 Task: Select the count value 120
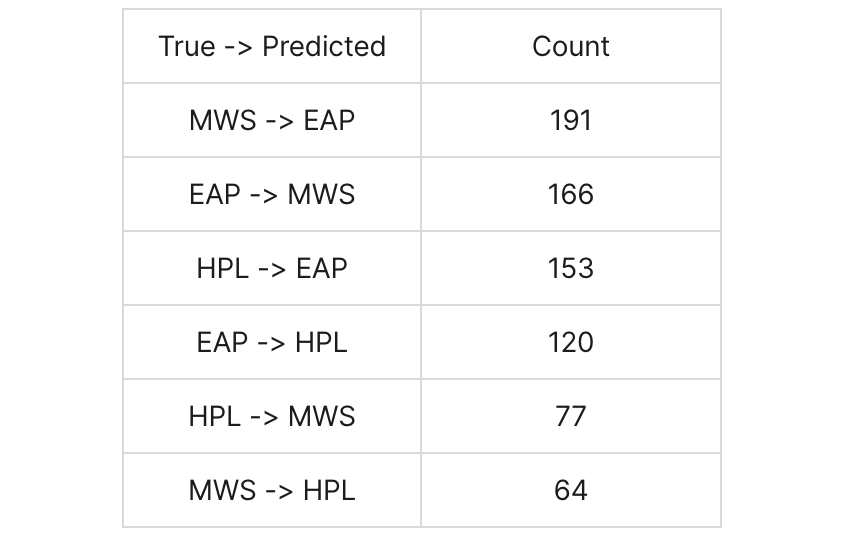click(x=571, y=342)
